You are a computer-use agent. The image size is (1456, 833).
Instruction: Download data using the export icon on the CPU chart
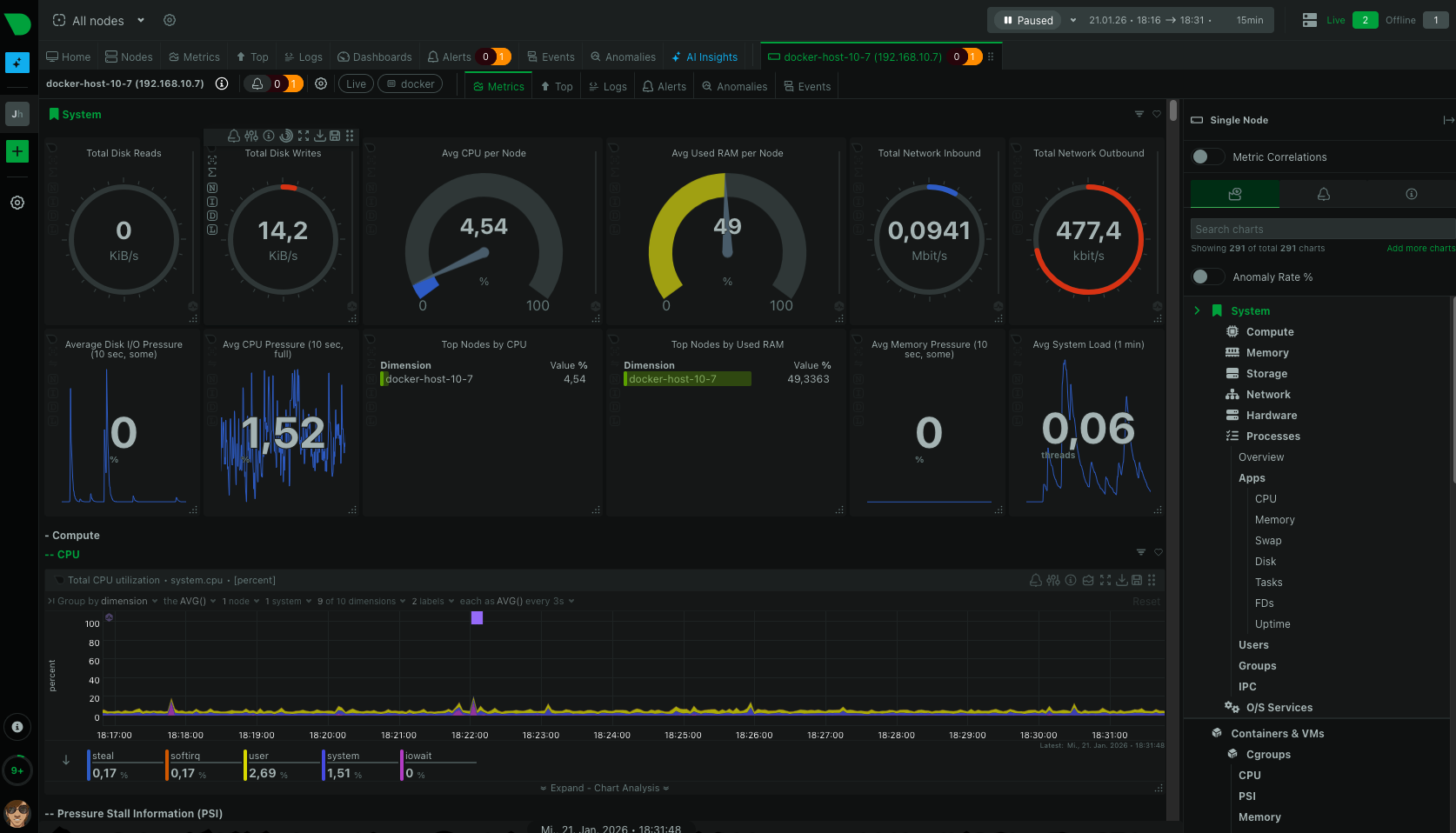pos(1123,580)
